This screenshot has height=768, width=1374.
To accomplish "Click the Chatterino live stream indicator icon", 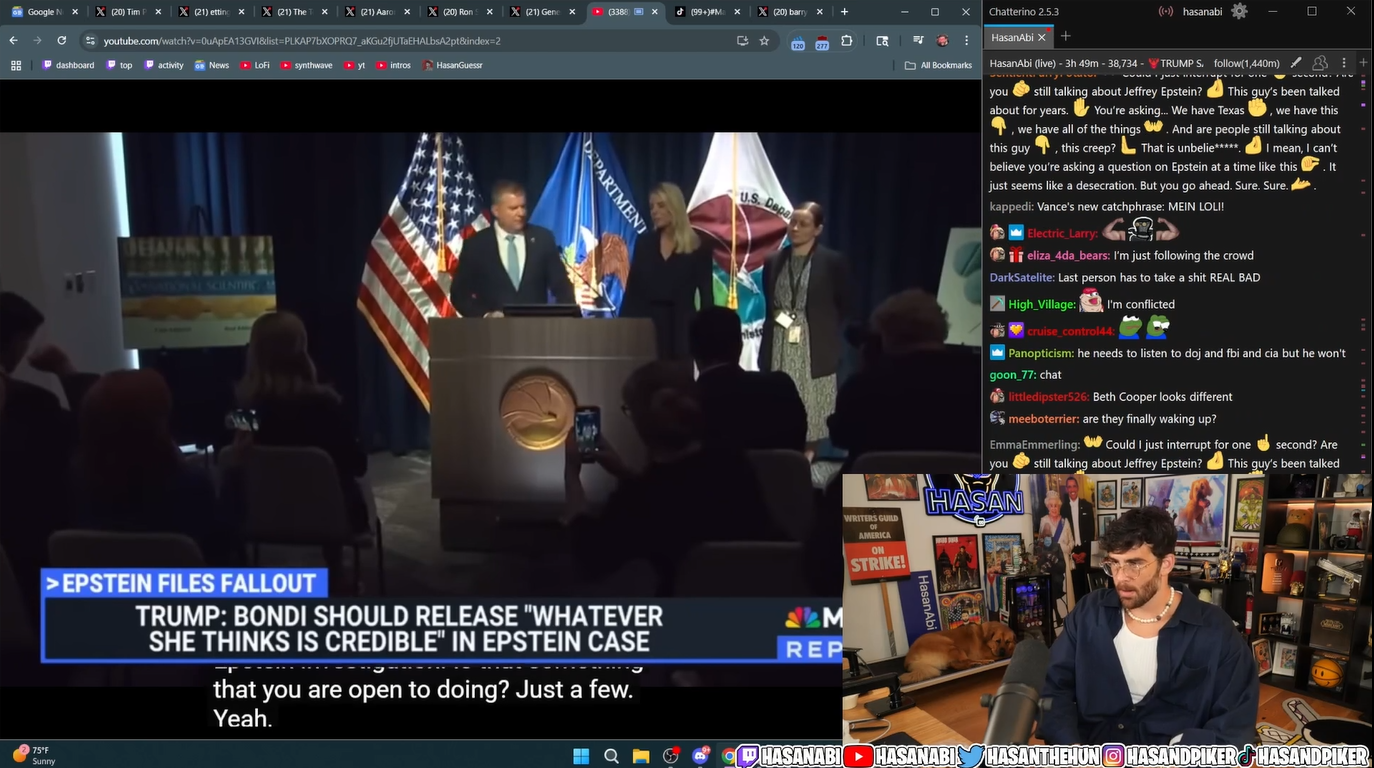I will pyautogui.click(x=1166, y=12).
